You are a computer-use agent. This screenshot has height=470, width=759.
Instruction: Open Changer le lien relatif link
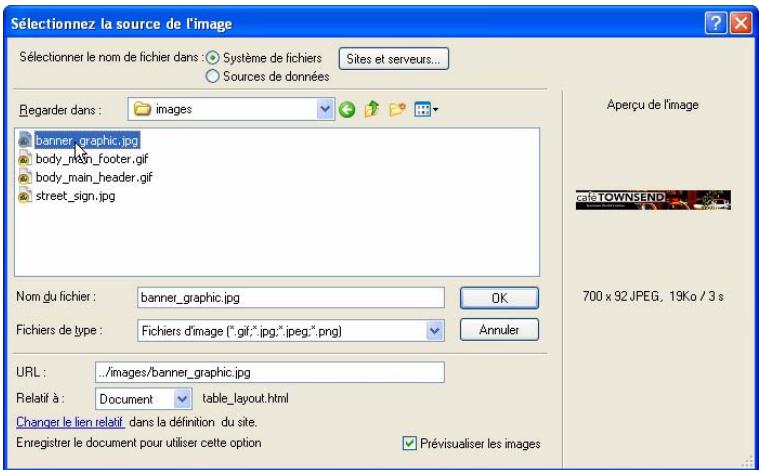click(70, 422)
